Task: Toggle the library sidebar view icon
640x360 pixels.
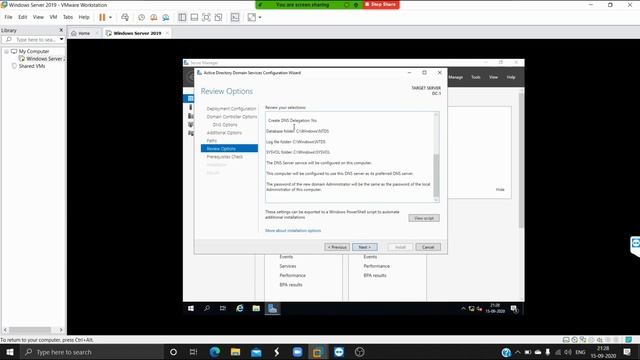Action: click(182, 17)
